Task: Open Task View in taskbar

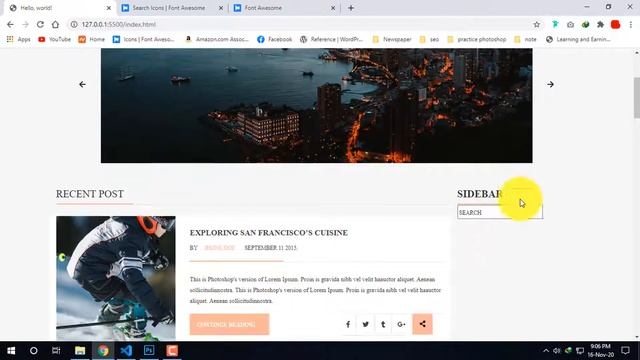Action: (x=56, y=351)
